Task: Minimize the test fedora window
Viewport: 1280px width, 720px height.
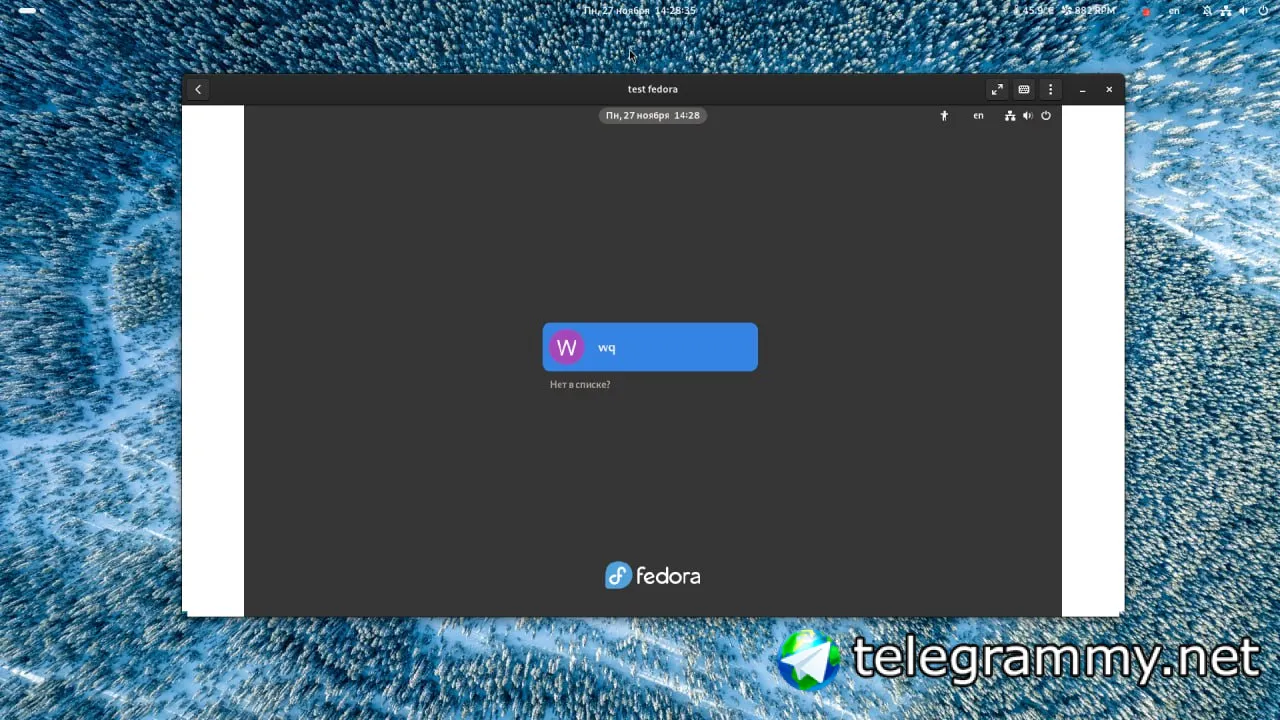Action: point(1083,89)
